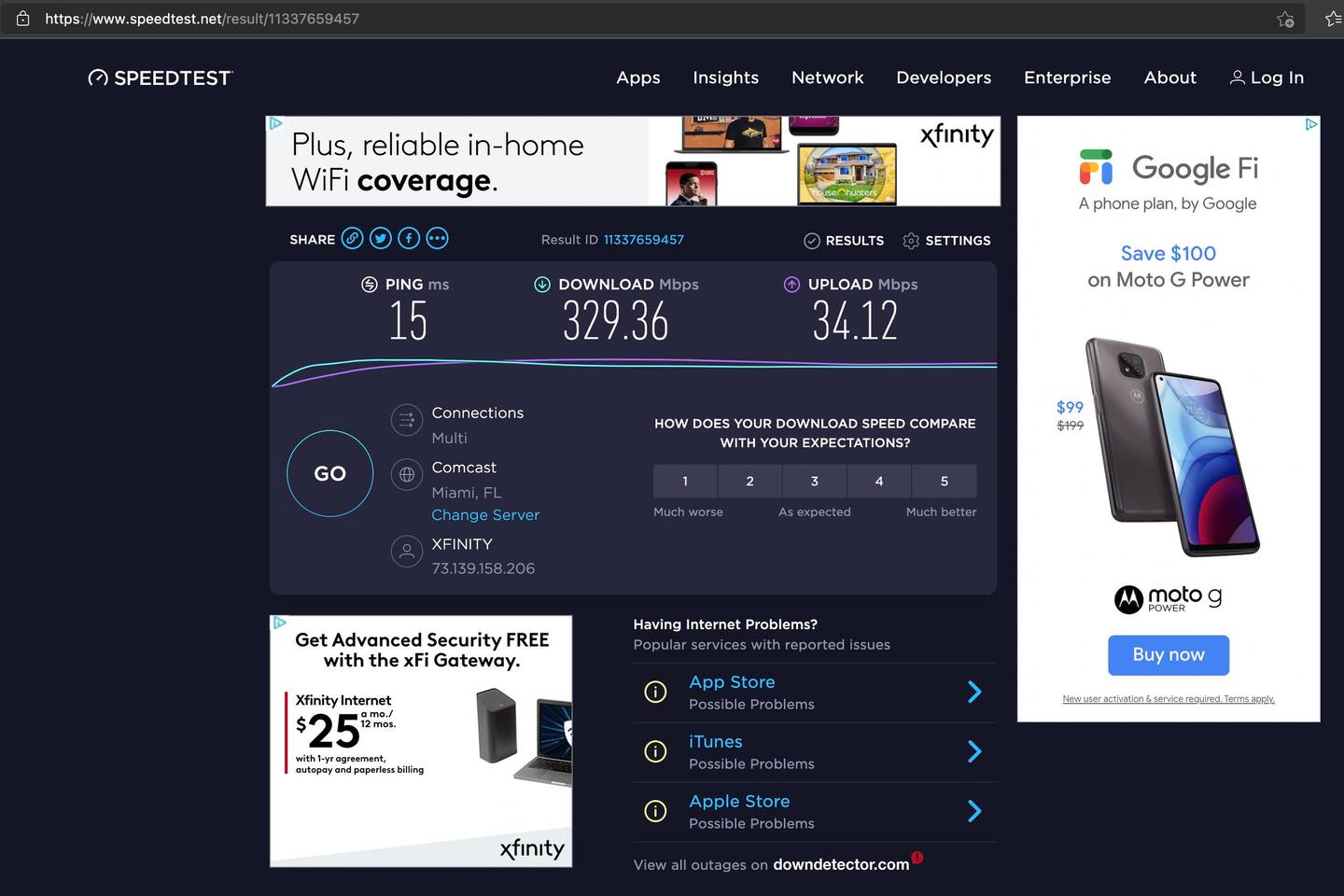1344x896 pixels.
Task: Click the Connections mode icon
Action: coord(407,420)
